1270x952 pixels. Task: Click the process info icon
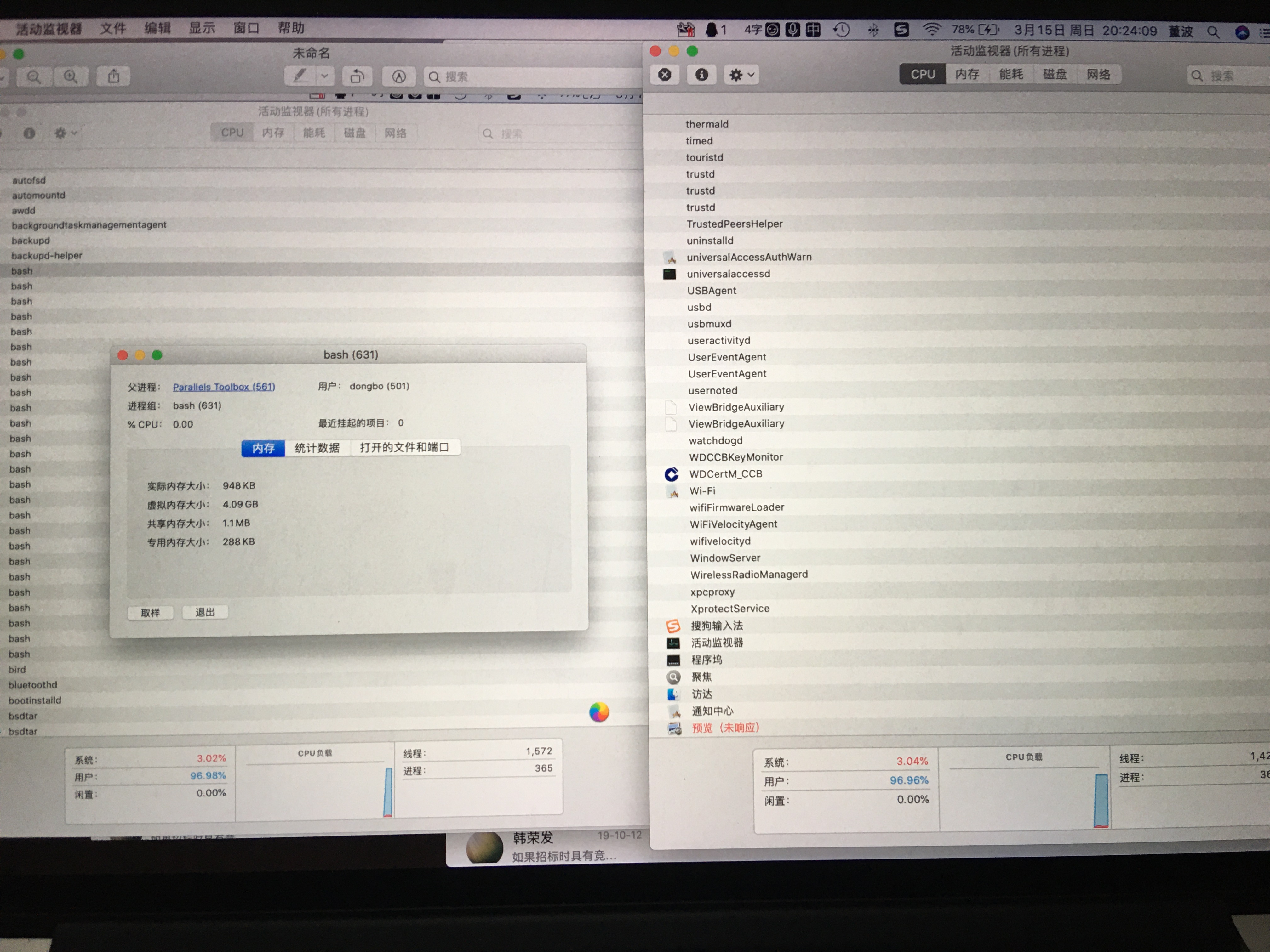pyautogui.click(x=701, y=75)
